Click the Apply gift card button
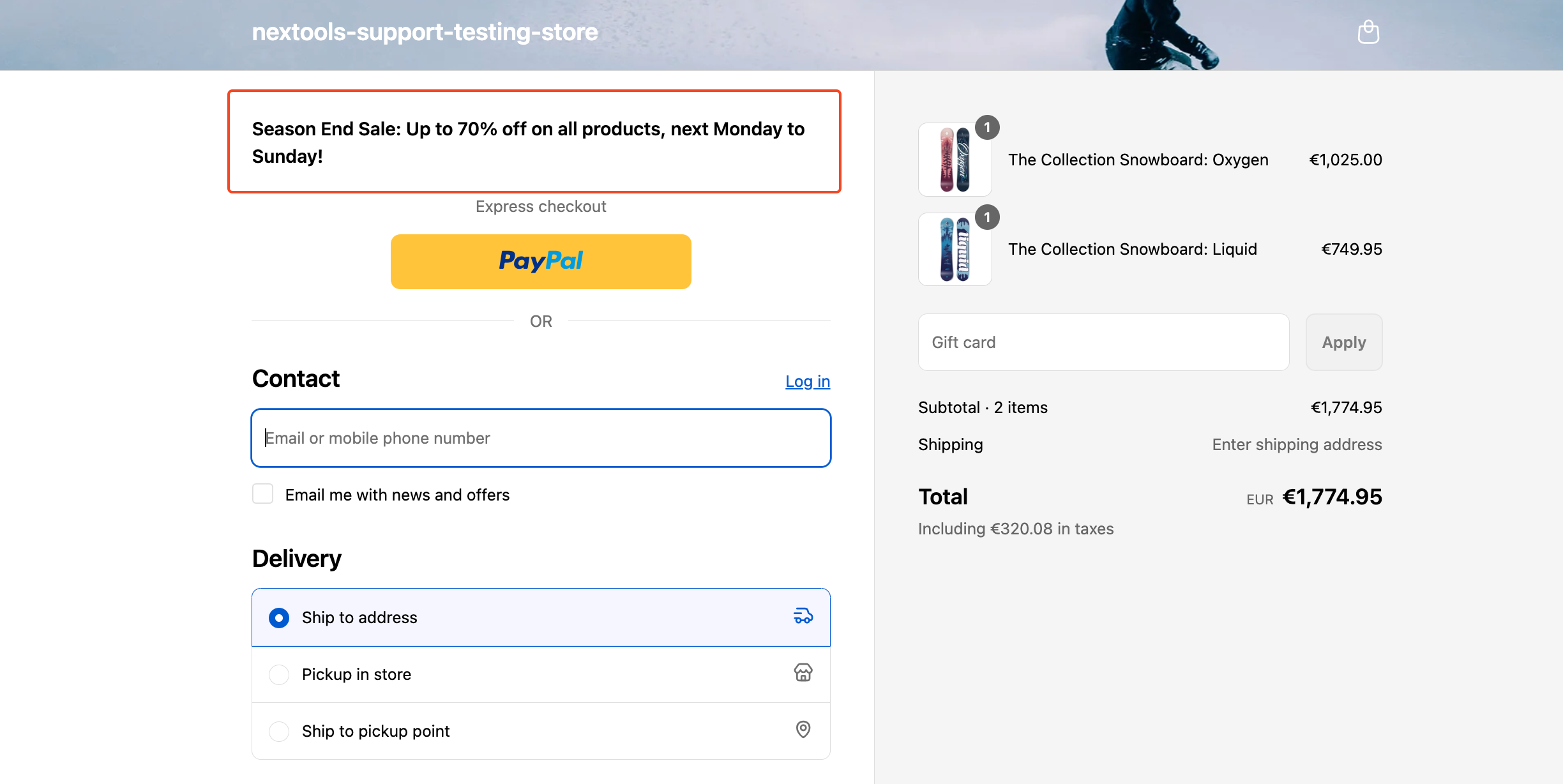The height and width of the screenshot is (784, 1563). click(1344, 342)
